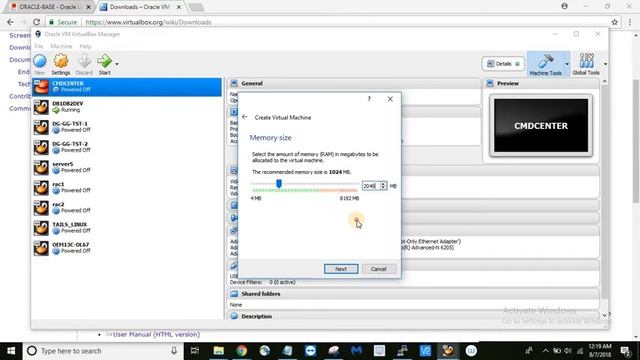Bookmark this page with the star icon
This screenshot has height=360, width=640.
[614, 22]
